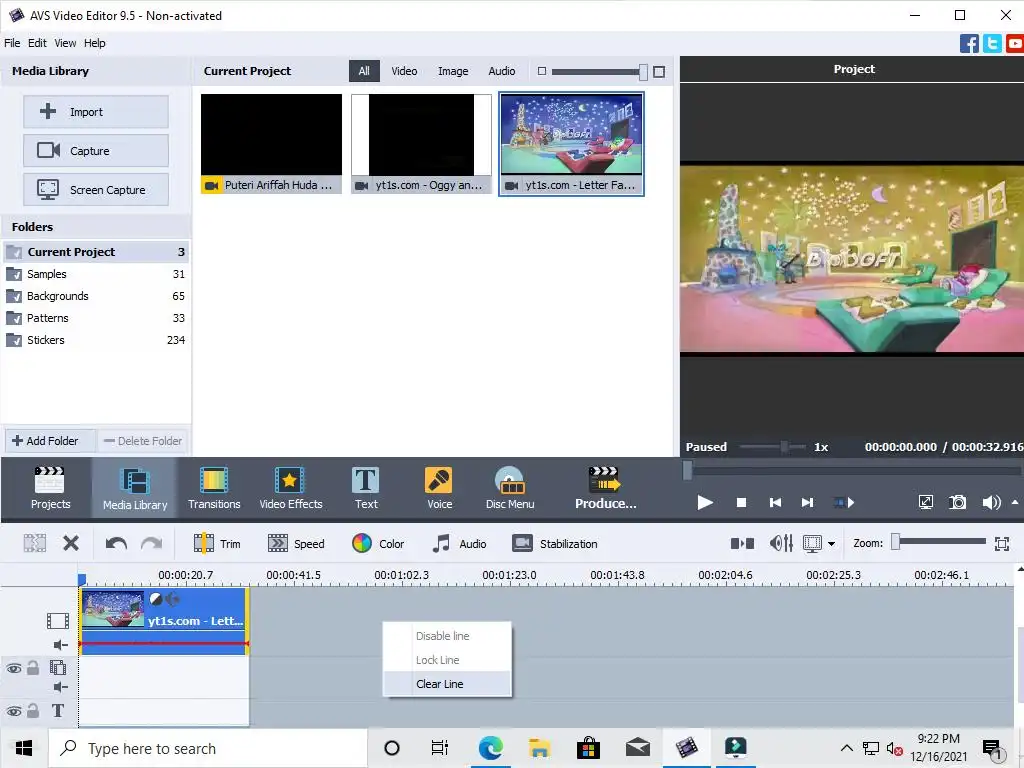This screenshot has height=768, width=1024.
Task: Go to the next frame
Action: pos(808,502)
